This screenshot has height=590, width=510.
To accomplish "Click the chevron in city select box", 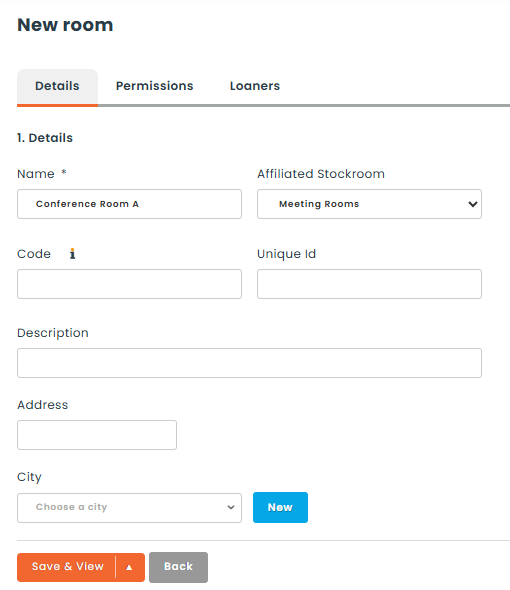I will coord(231,508).
